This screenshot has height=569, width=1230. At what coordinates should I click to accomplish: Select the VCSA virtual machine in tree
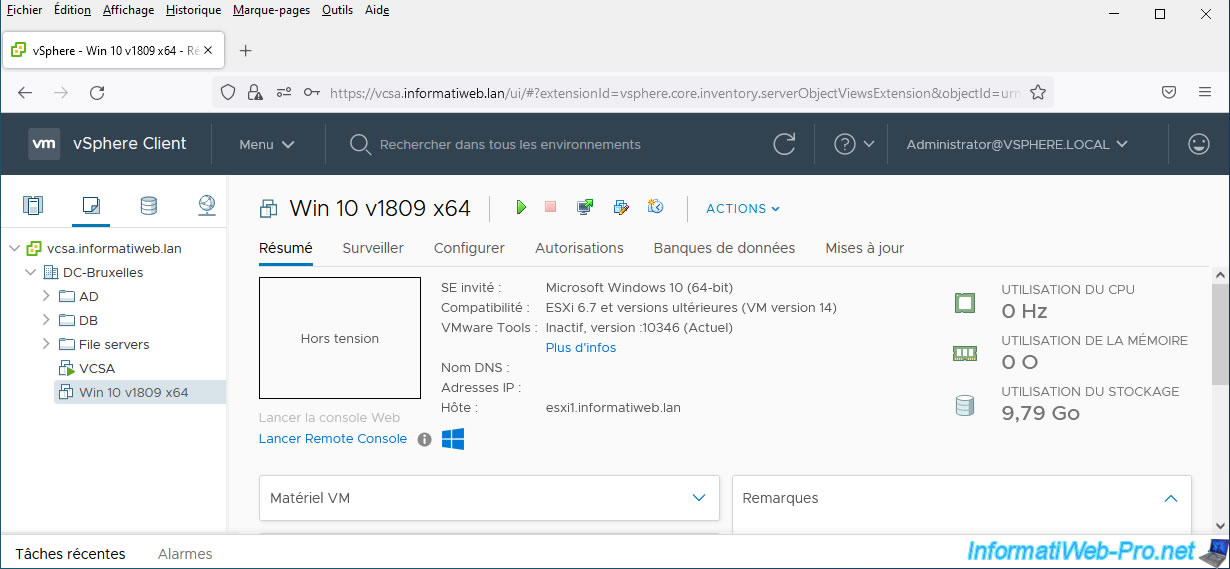tap(96, 368)
